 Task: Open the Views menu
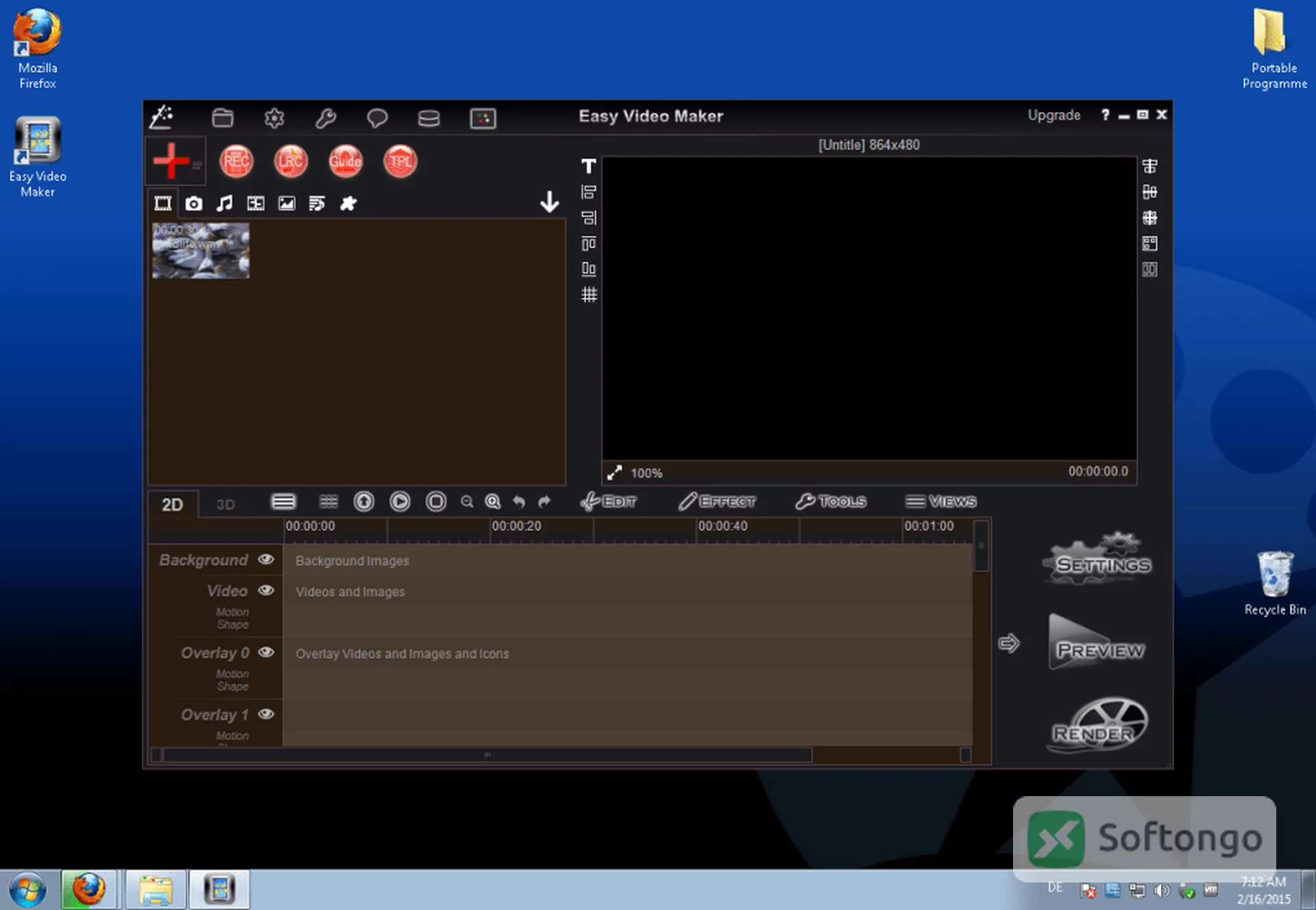tap(940, 502)
